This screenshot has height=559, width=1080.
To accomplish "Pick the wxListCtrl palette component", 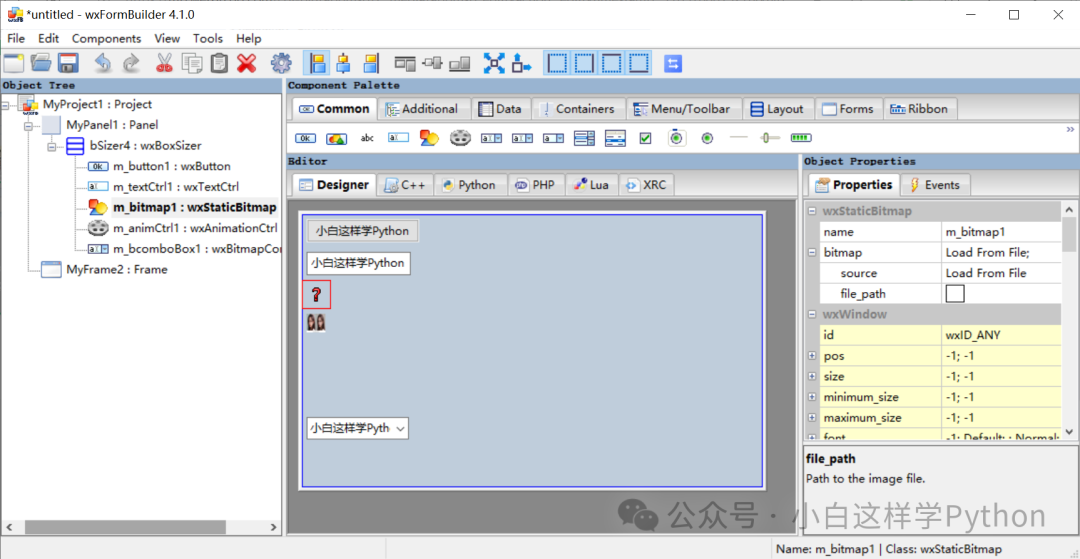I will click(615, 138).
